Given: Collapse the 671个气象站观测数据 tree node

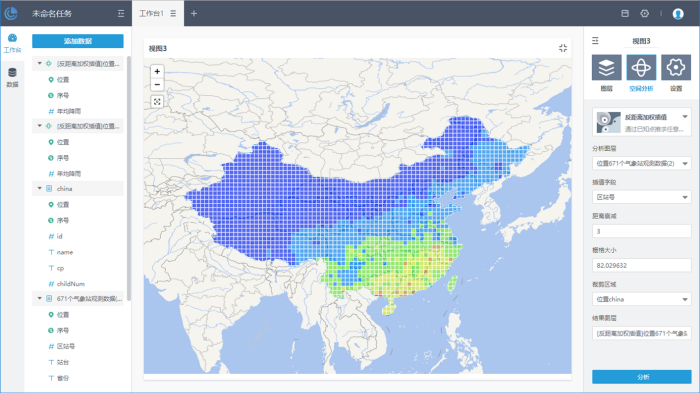Looking at the screenshot, I should point(39,298).
